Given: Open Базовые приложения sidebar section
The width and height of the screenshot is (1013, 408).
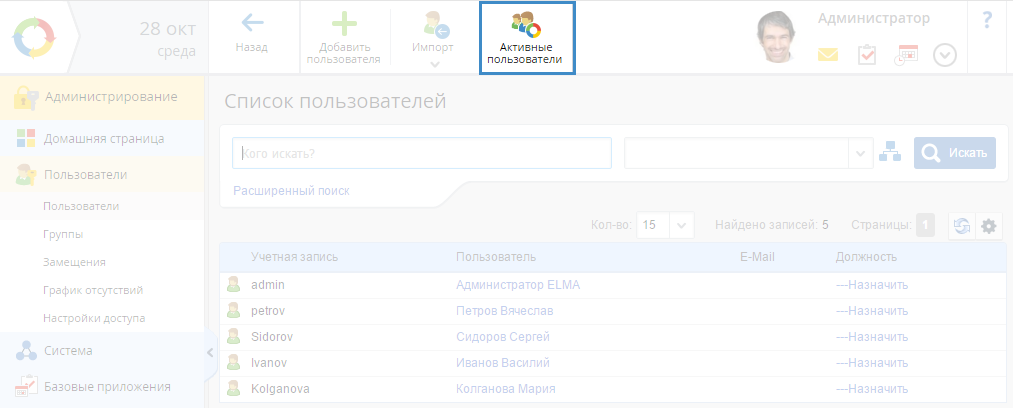Looking at the screenshot, I should pos(102,387).
